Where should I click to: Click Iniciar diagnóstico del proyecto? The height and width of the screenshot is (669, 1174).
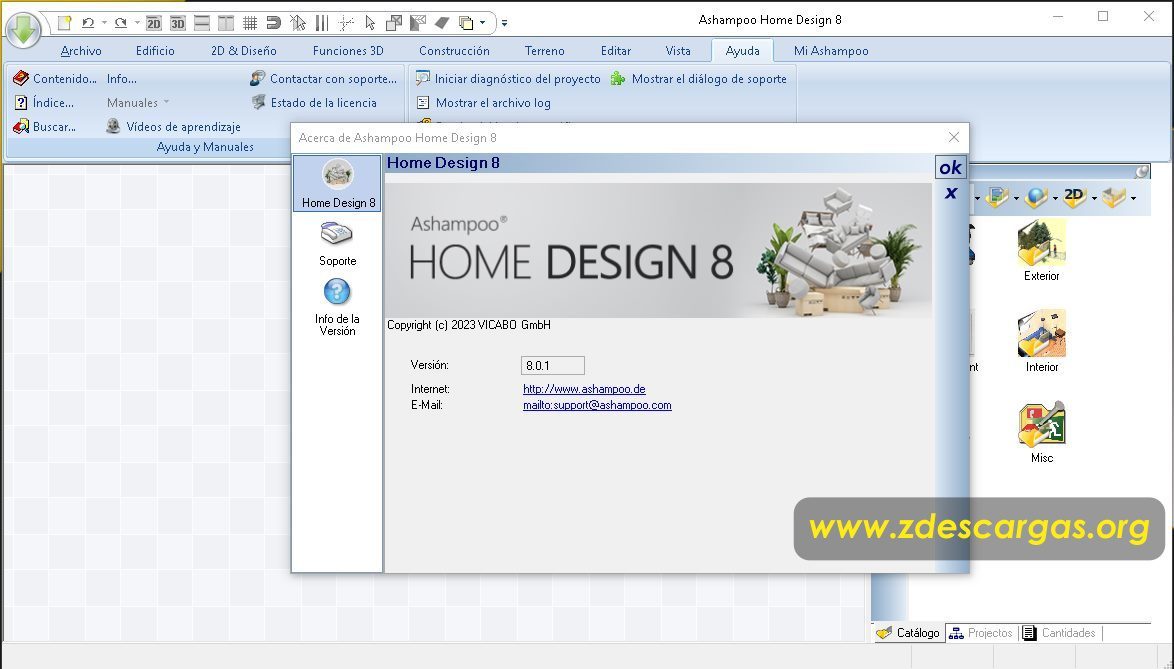[508, 79]
